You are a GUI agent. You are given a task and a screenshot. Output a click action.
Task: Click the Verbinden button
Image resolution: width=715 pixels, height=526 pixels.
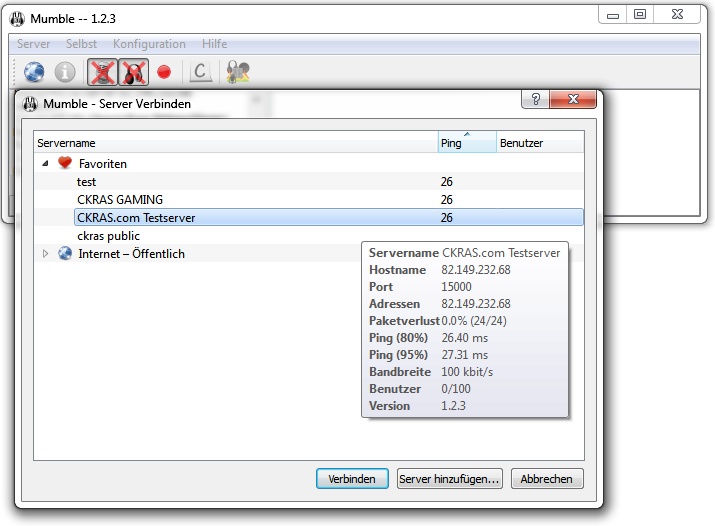(x=352, y=479)
